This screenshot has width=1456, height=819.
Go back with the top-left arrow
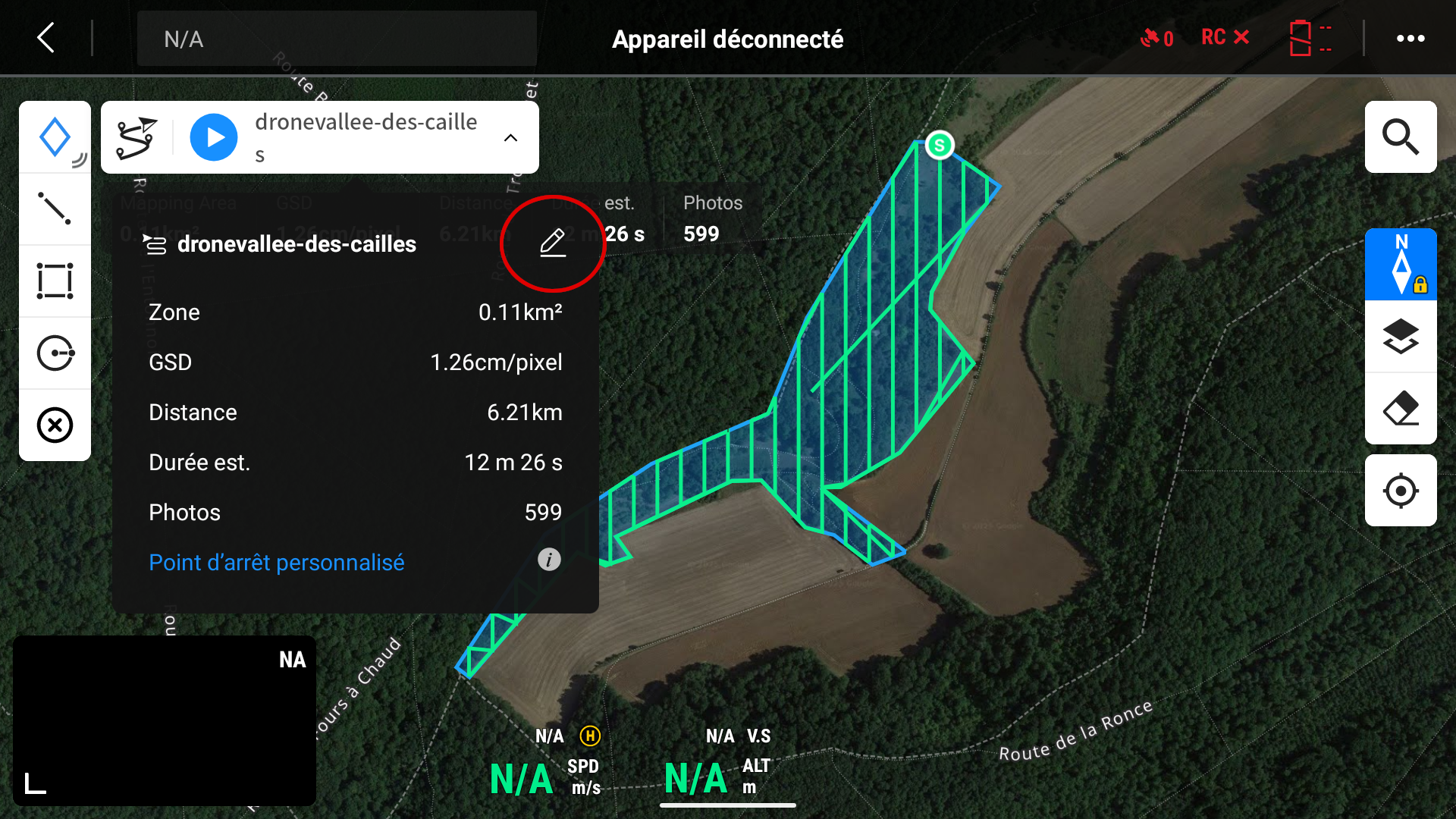point(46,37)
